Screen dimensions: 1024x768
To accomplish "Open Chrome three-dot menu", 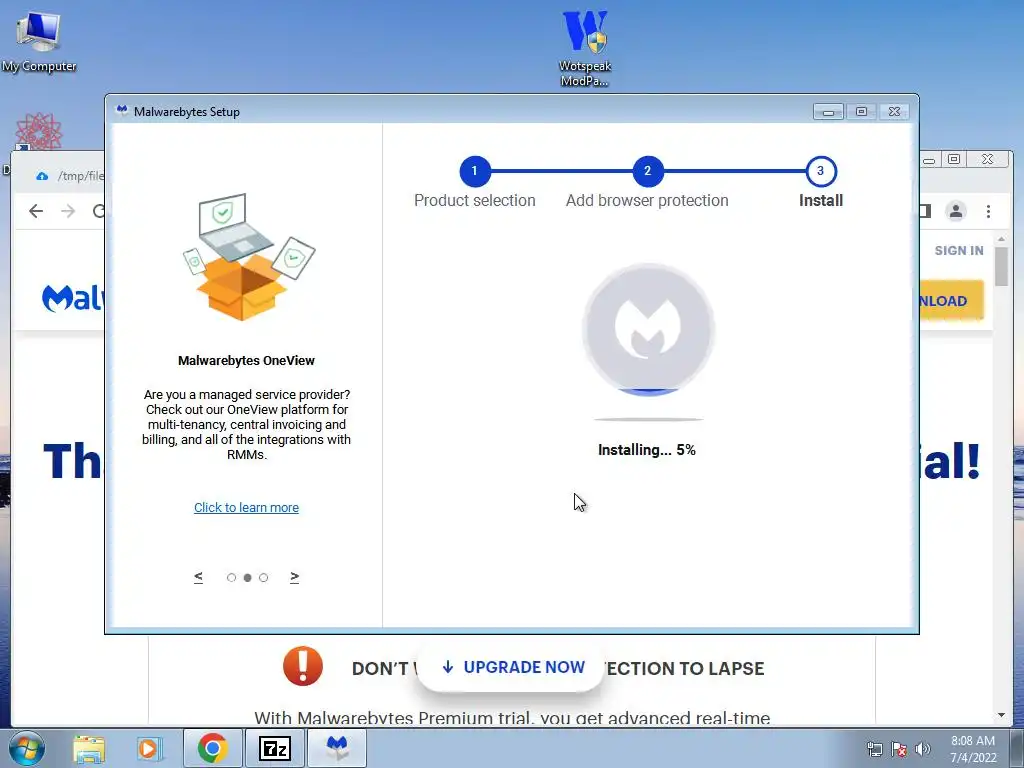I will [x=988, y=211].
